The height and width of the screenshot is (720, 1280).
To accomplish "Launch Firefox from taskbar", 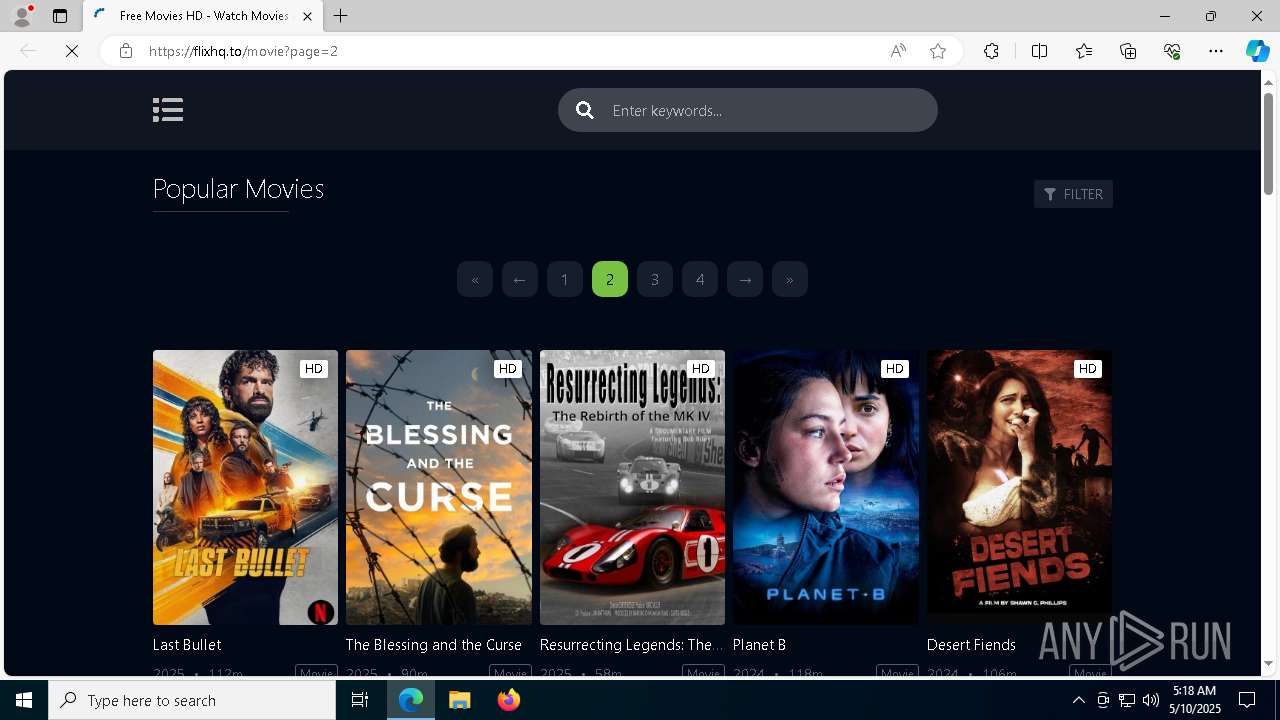I will (509, 700).
